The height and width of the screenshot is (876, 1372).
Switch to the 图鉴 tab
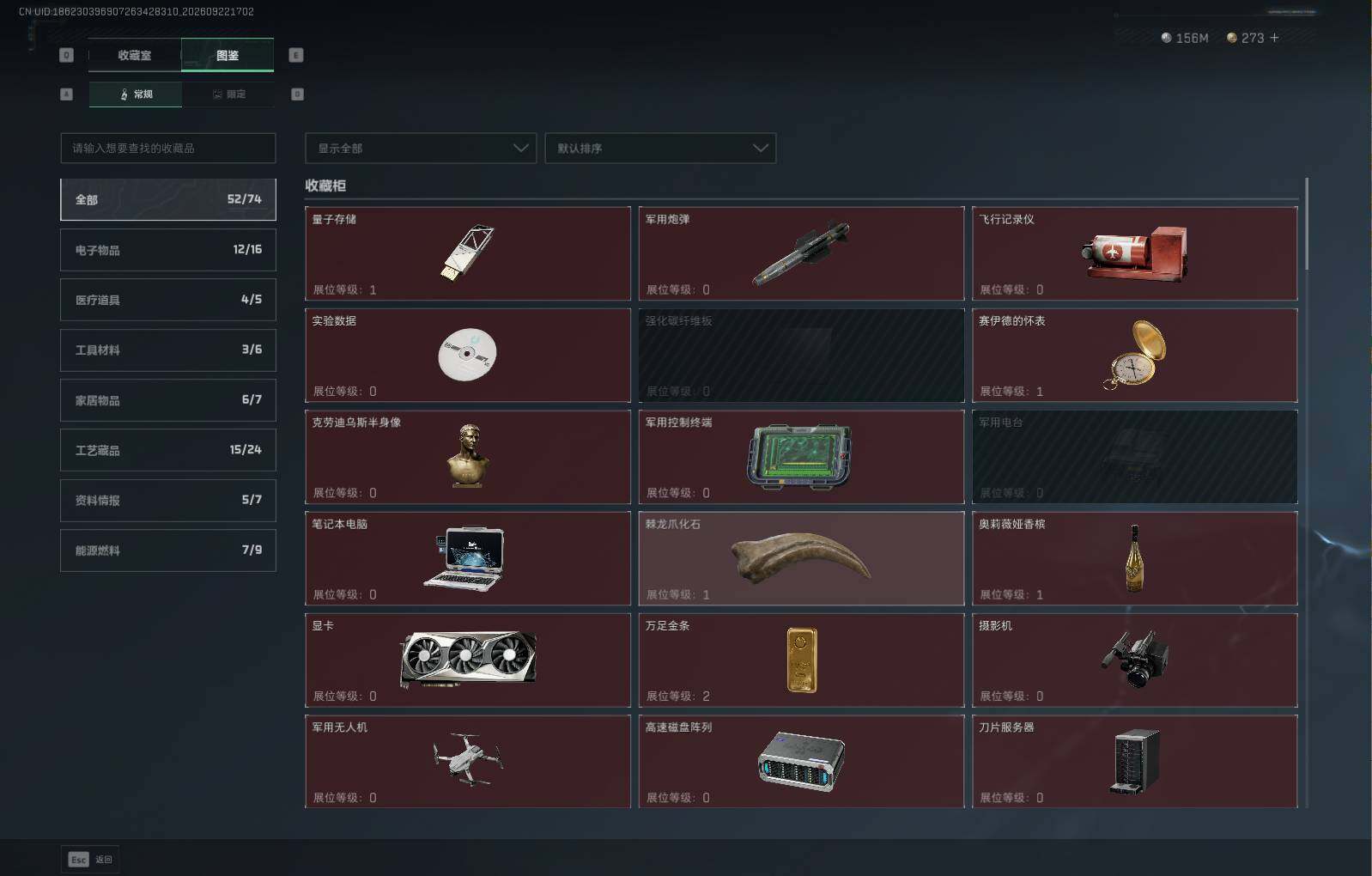[228, 55]
